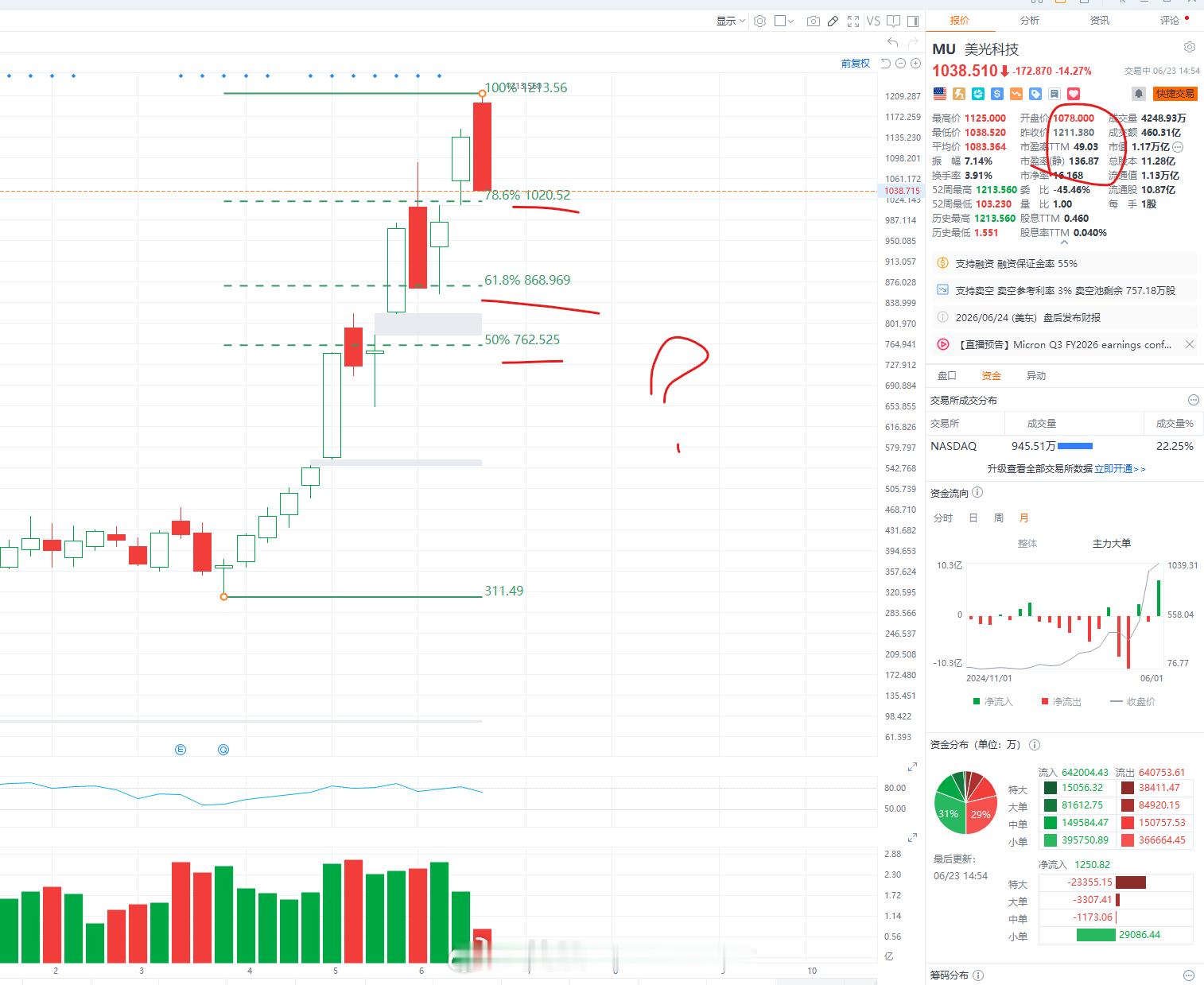The image size is (1204, 985).
Task: Click the Q quarterly marker on chart
Action: click(223, 750)
